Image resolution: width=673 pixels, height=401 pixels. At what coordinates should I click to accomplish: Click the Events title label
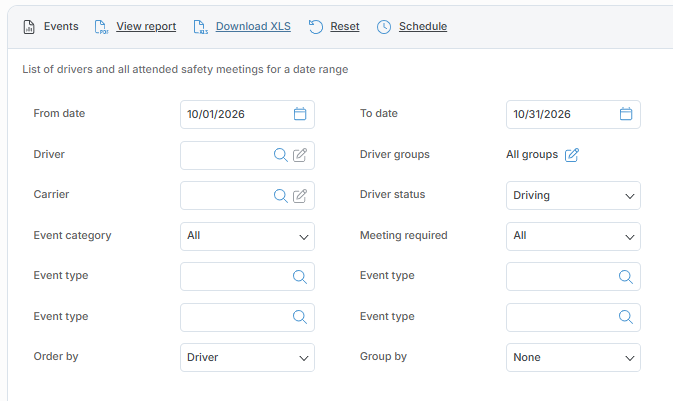click(x=61, y=26)
